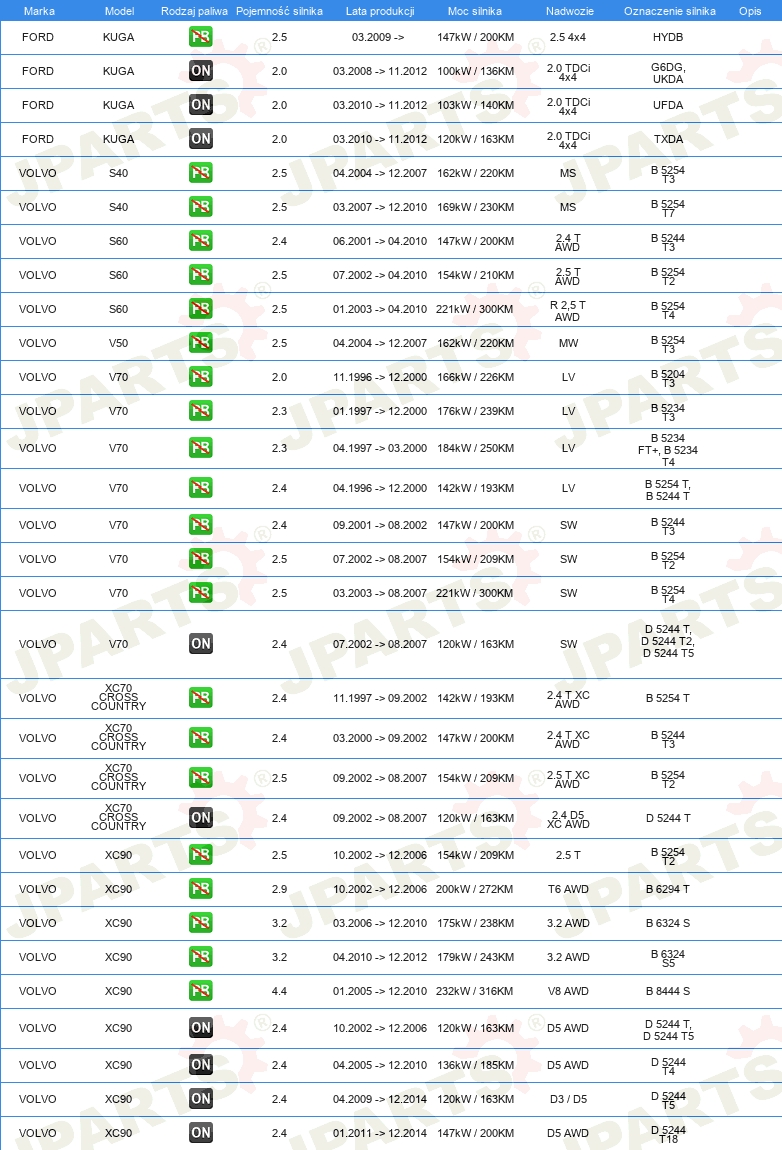Image resolution: width=782 pixels, height=1150 pixels.
Task: Click the ON diesel icon for Kuga UFDA
Action: (x=200, y=105)
